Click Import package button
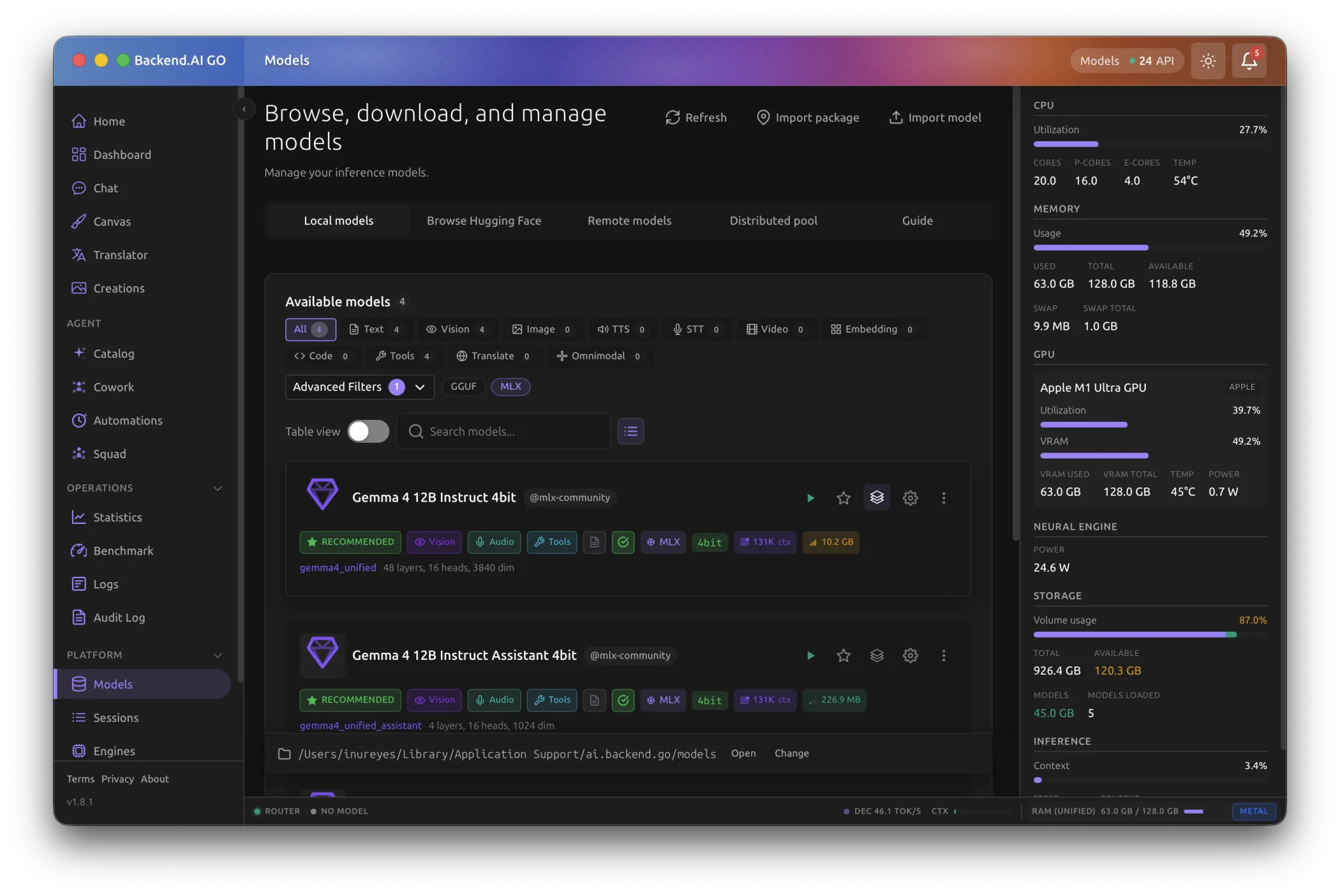The image size is (1340, 896). pos(807,118)
